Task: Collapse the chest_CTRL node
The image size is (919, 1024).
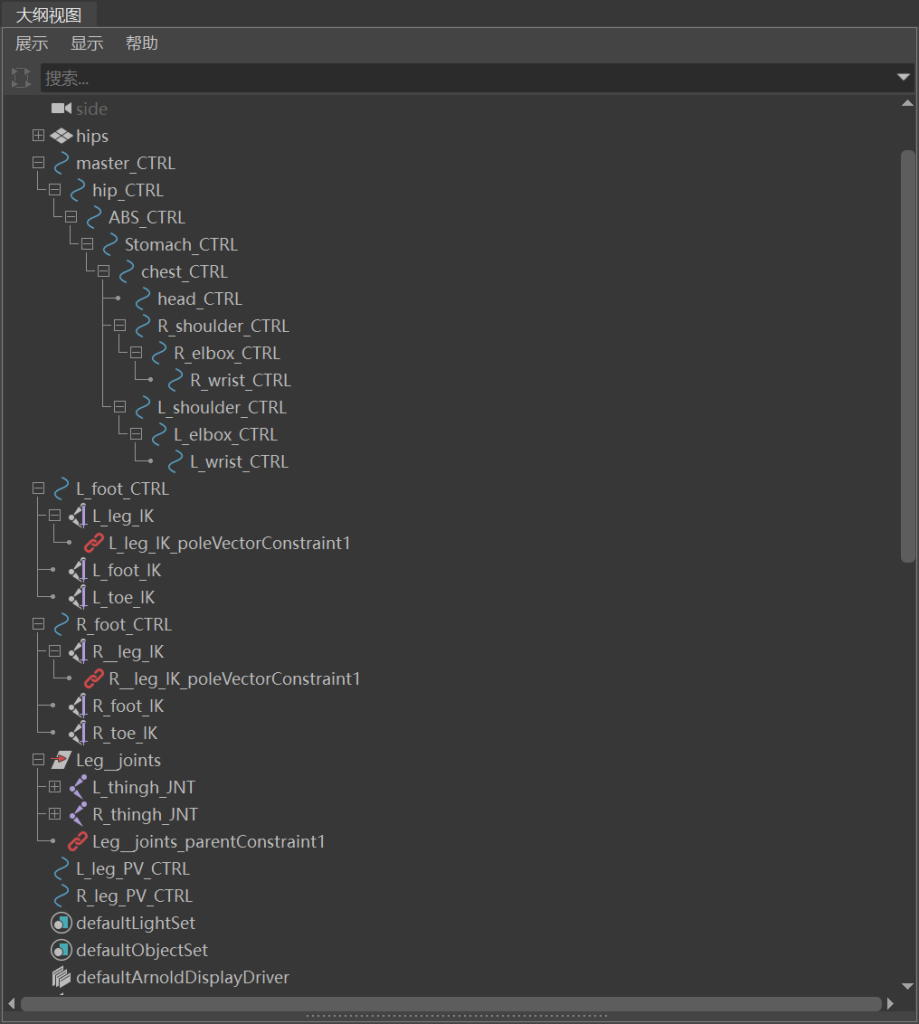Action: (103, 271)
